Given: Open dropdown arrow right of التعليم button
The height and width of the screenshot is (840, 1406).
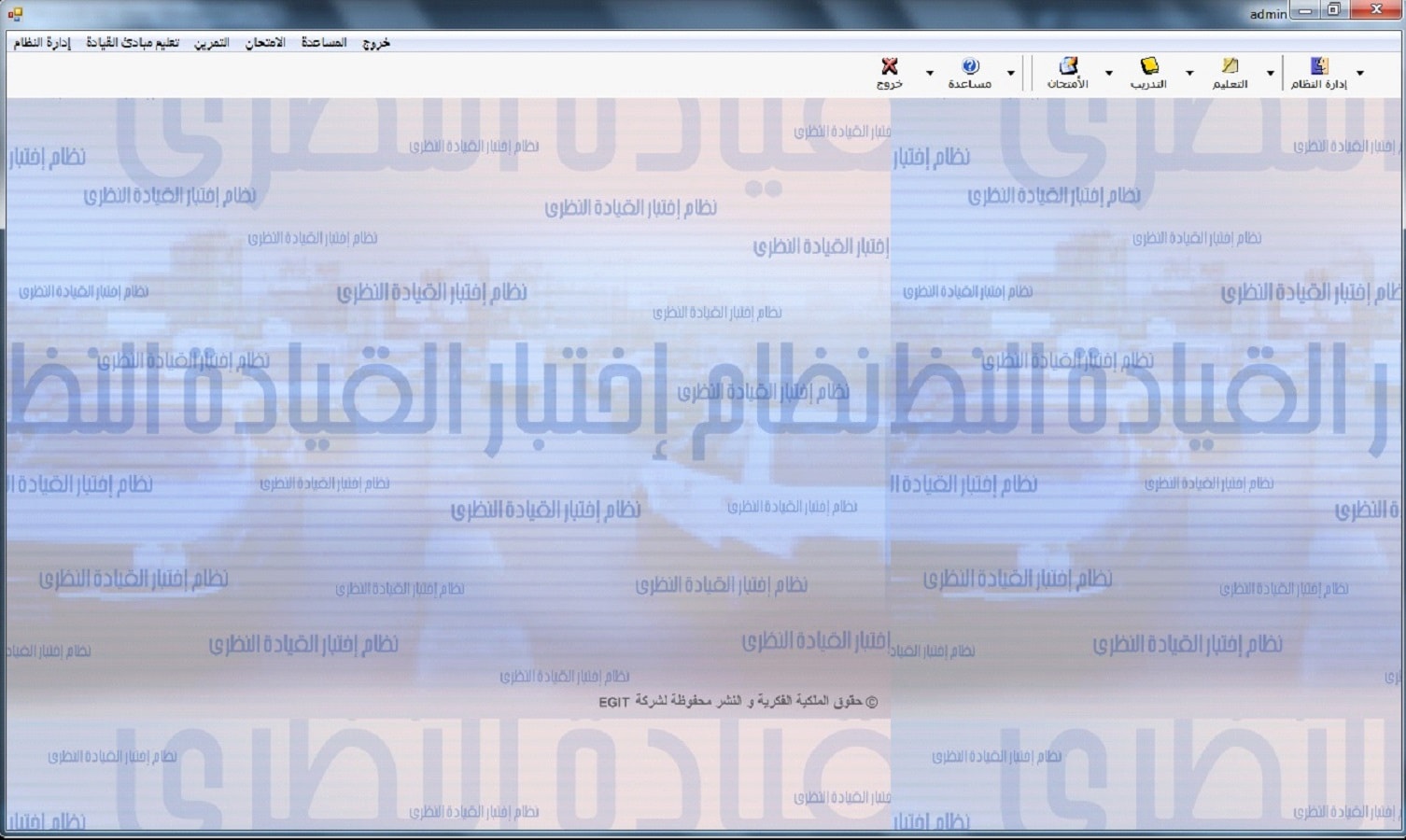Looking at the screenshot, I should click(1270, 73).
